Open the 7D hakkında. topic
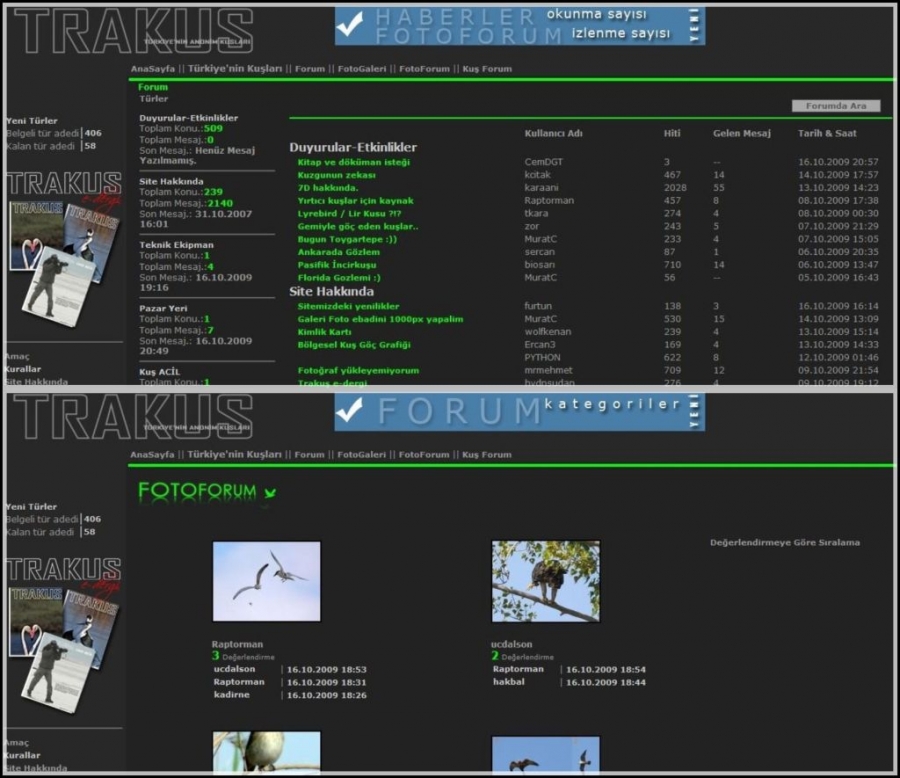 coord(327,188)
